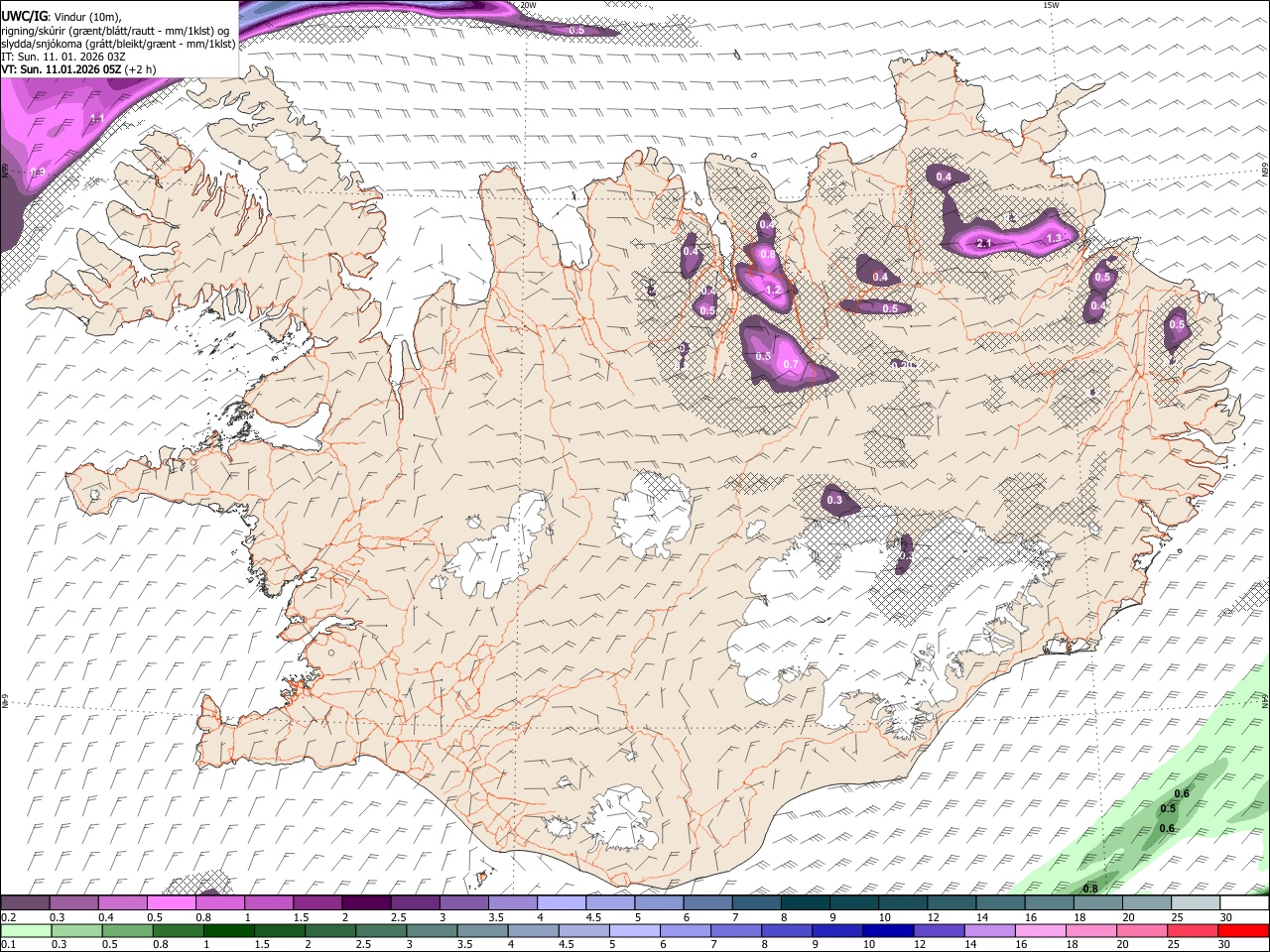Click the "15W" longitude label at the top
Viewport: 1270px width, 952px height.
[1051, 5]
